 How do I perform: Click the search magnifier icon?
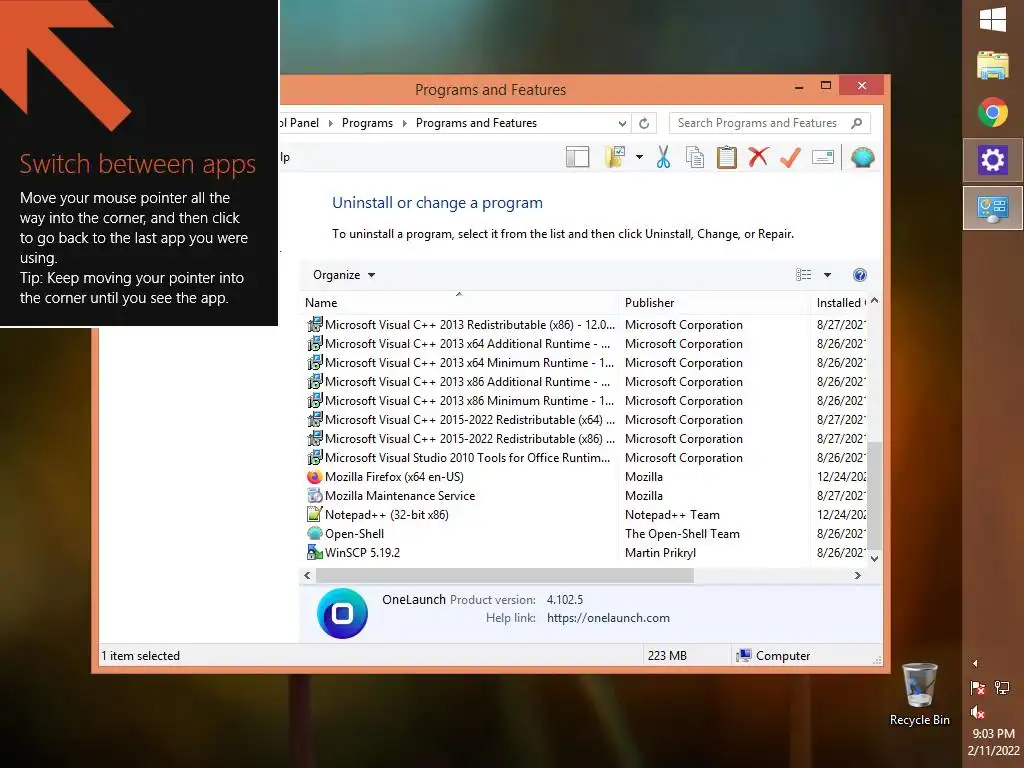coord(857,123)
